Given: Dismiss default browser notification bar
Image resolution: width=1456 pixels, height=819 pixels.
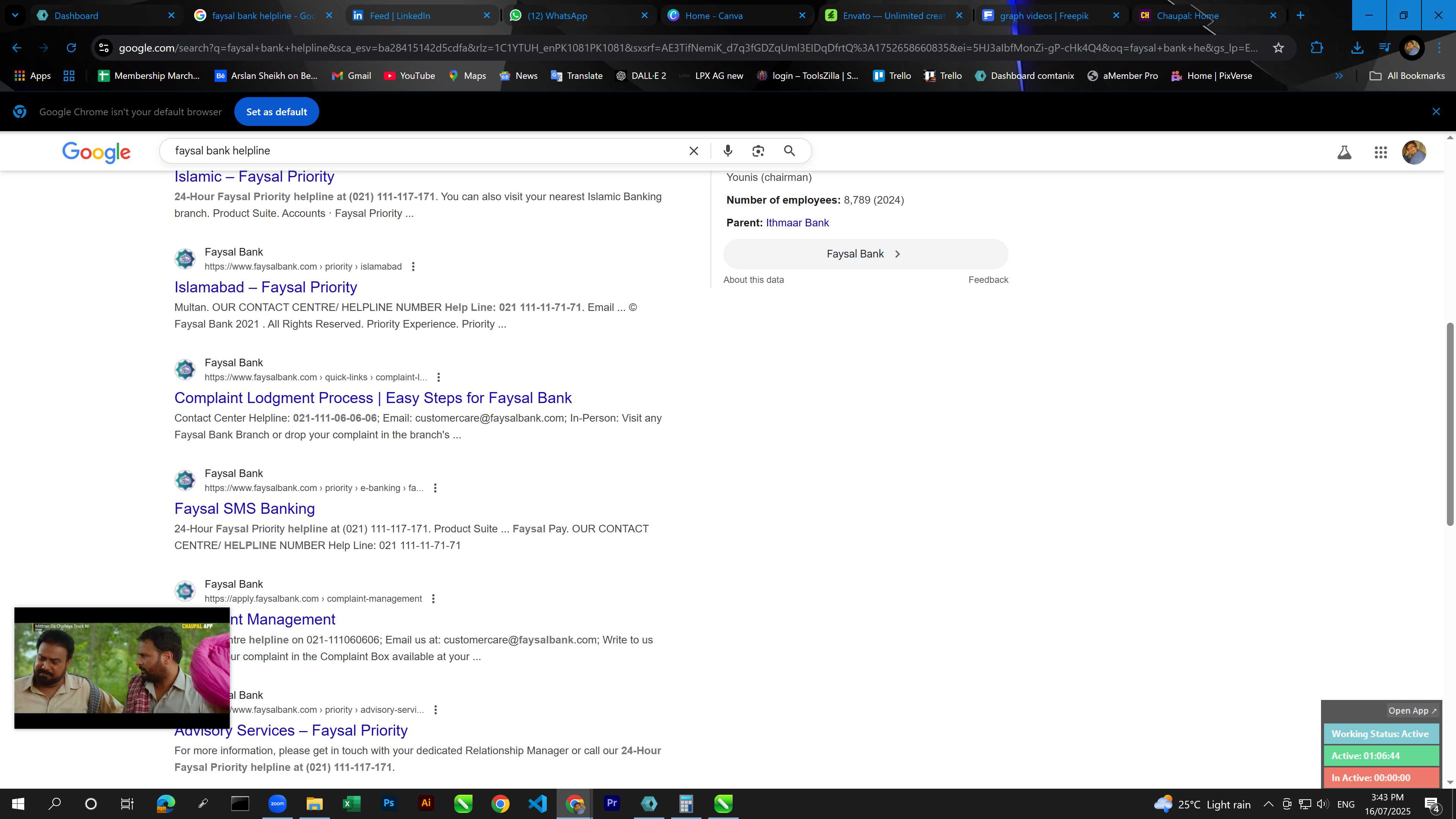Looking at the screenshot, I should (1436, 112).
